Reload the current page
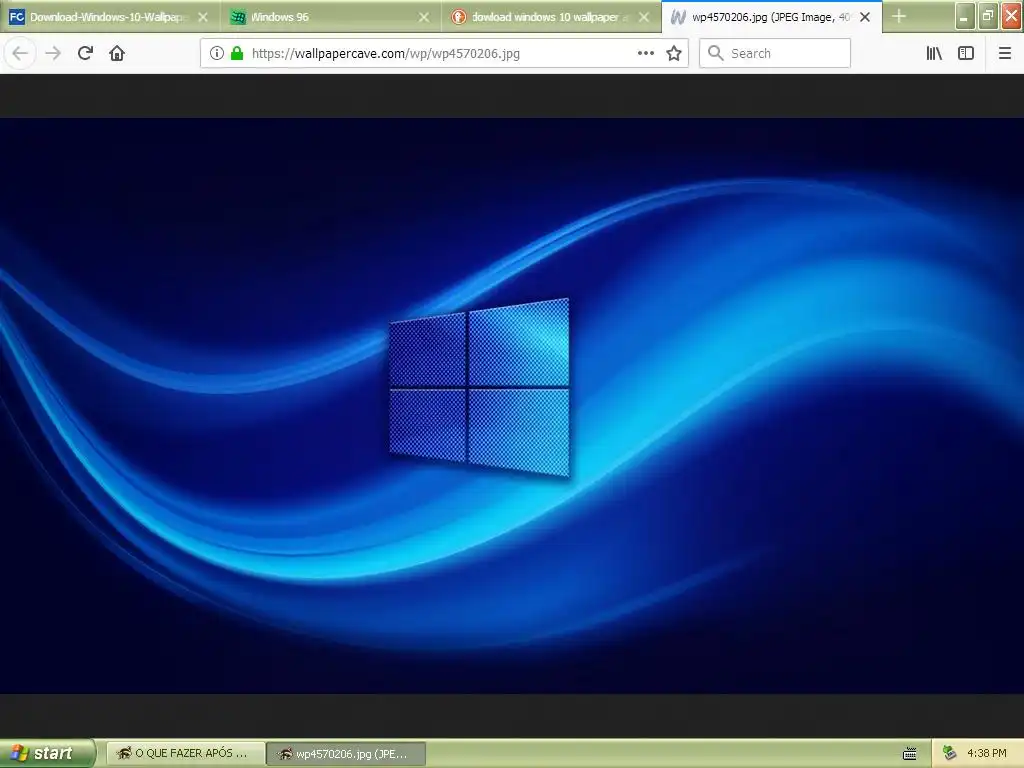This screenshot has height=768, width=1024. 85,53
